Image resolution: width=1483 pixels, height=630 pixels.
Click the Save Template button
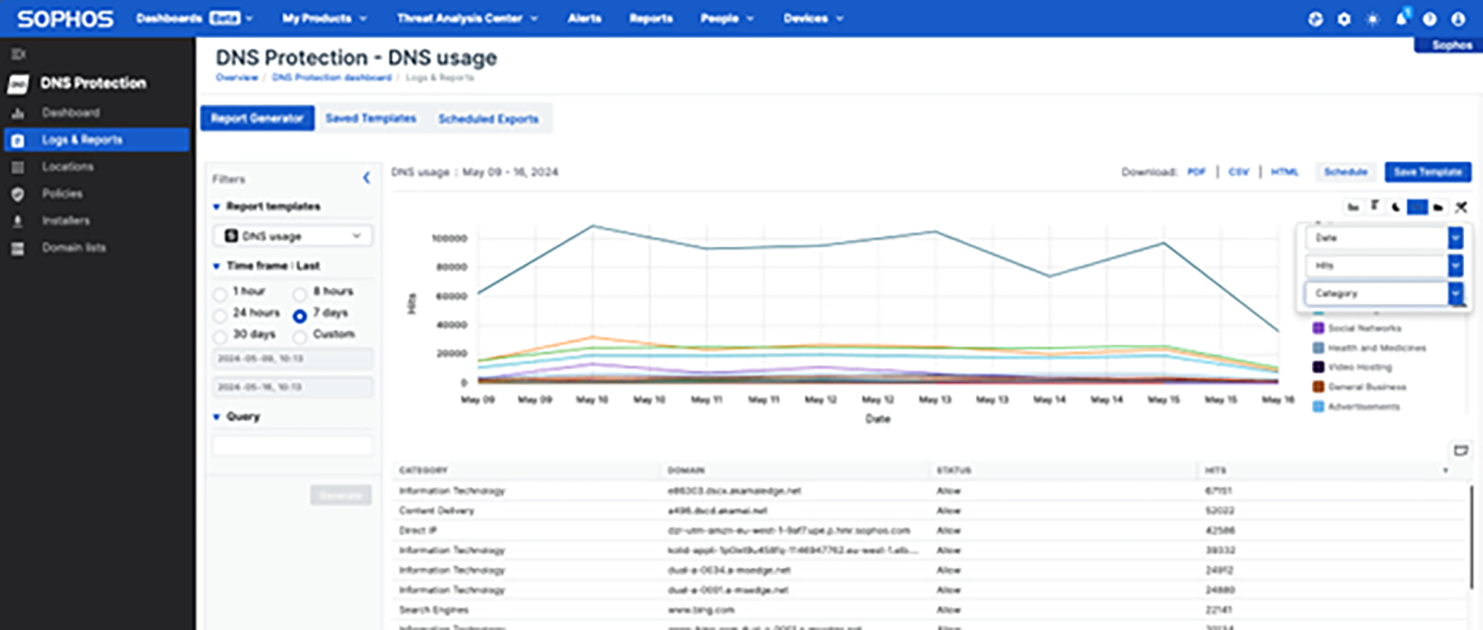1427,171
